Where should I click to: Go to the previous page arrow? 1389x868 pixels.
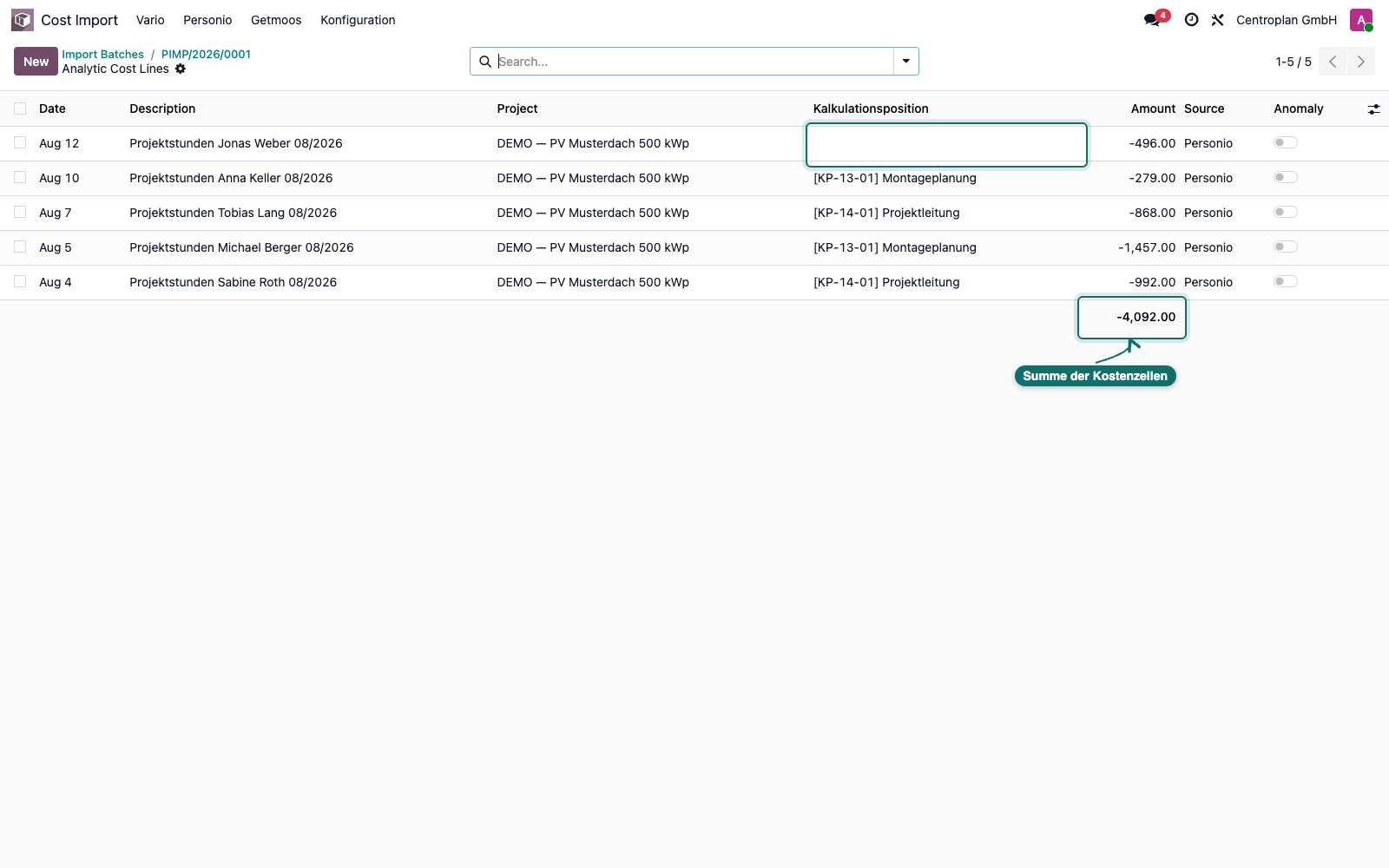click(1333, 62)
